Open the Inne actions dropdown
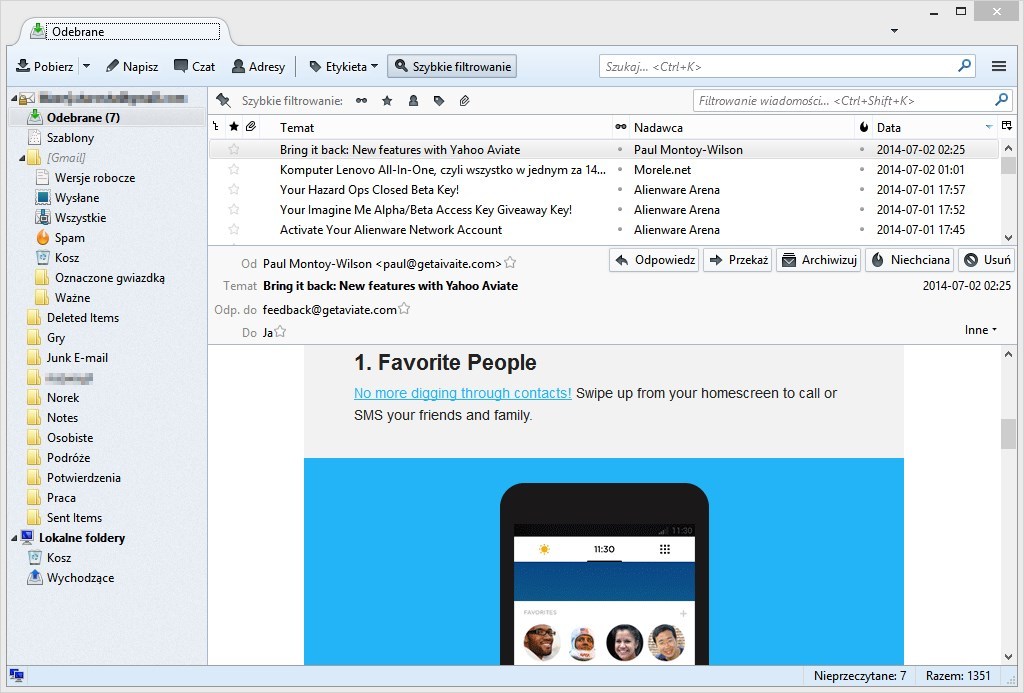This screenshot has width=1024, height=693. click(980, 330)
